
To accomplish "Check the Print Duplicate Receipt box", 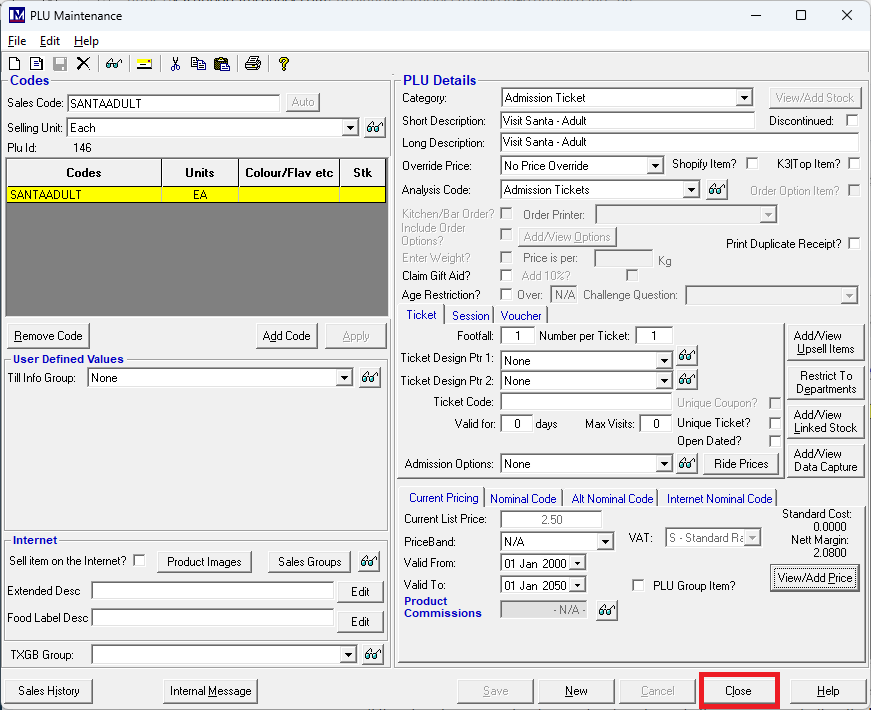I will tap(853, 243).
